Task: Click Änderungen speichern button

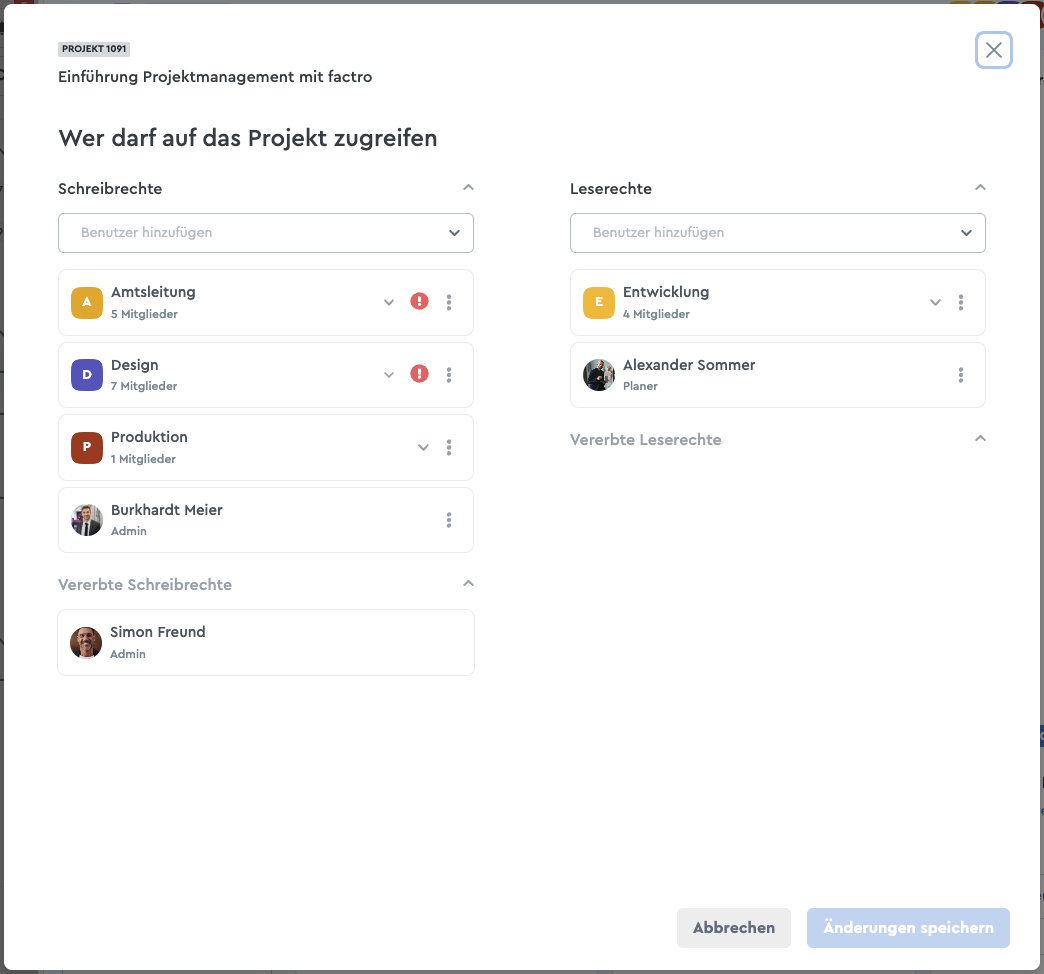Action: pyautogui.click(x=908, y=927)
